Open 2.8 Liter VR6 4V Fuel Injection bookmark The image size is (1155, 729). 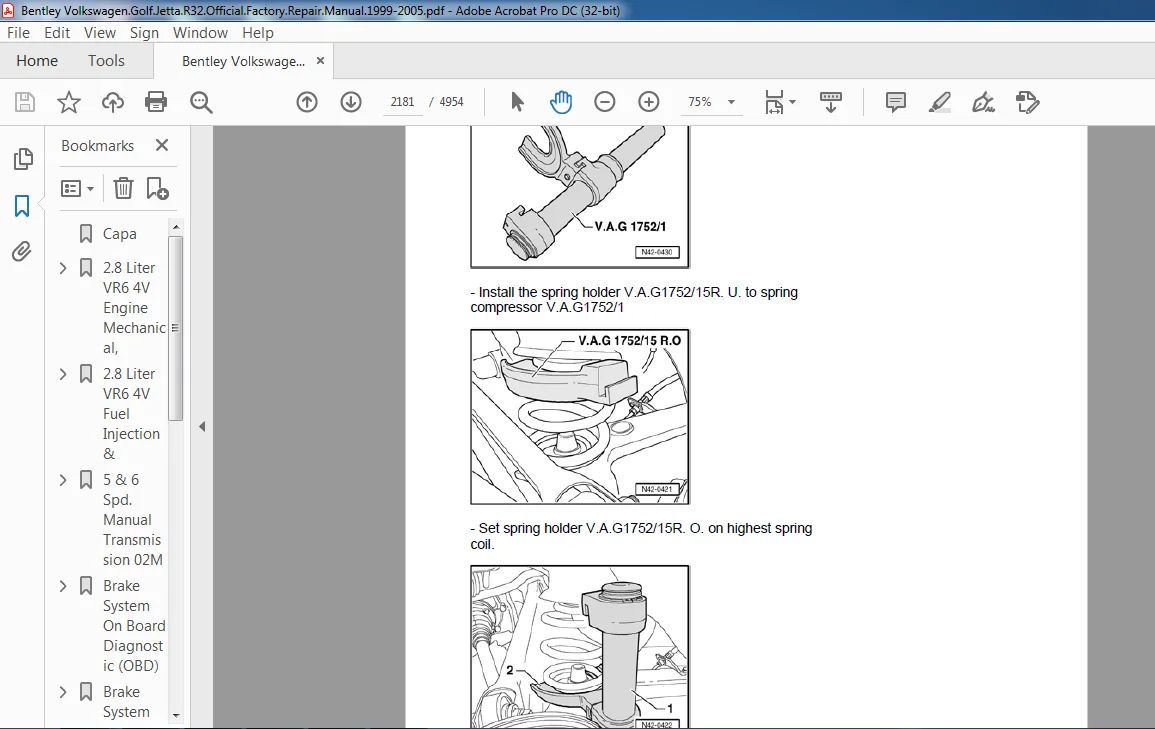pyautogui.click(x=131, y=414)
